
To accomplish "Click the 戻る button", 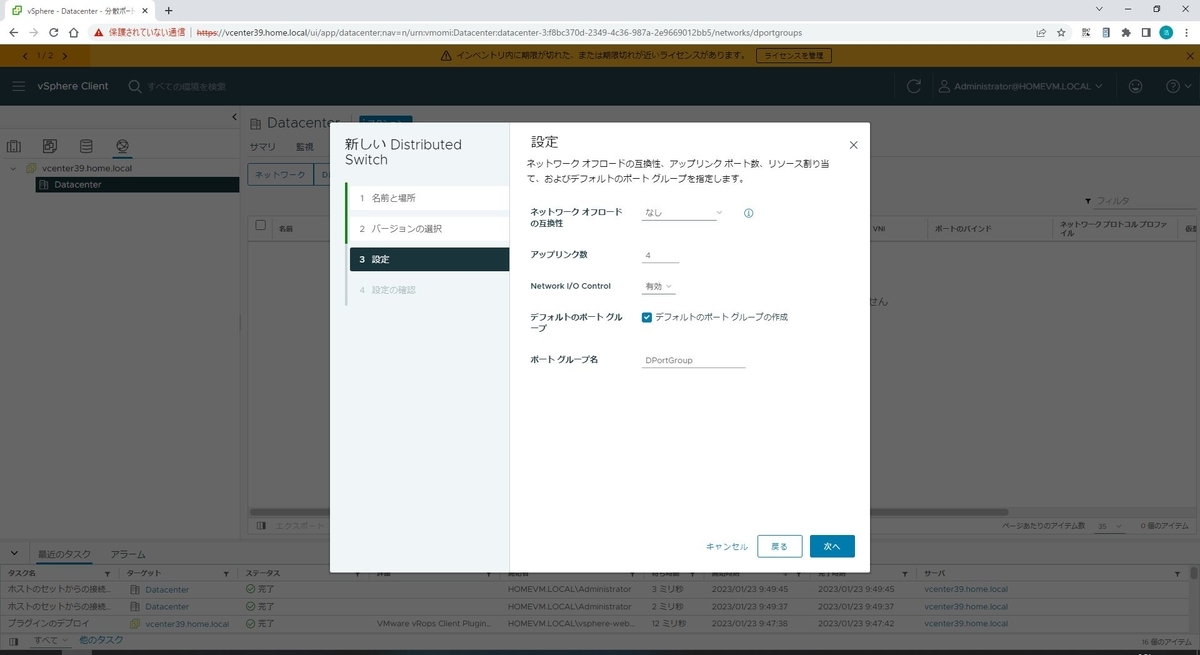I will coord(780,546).
